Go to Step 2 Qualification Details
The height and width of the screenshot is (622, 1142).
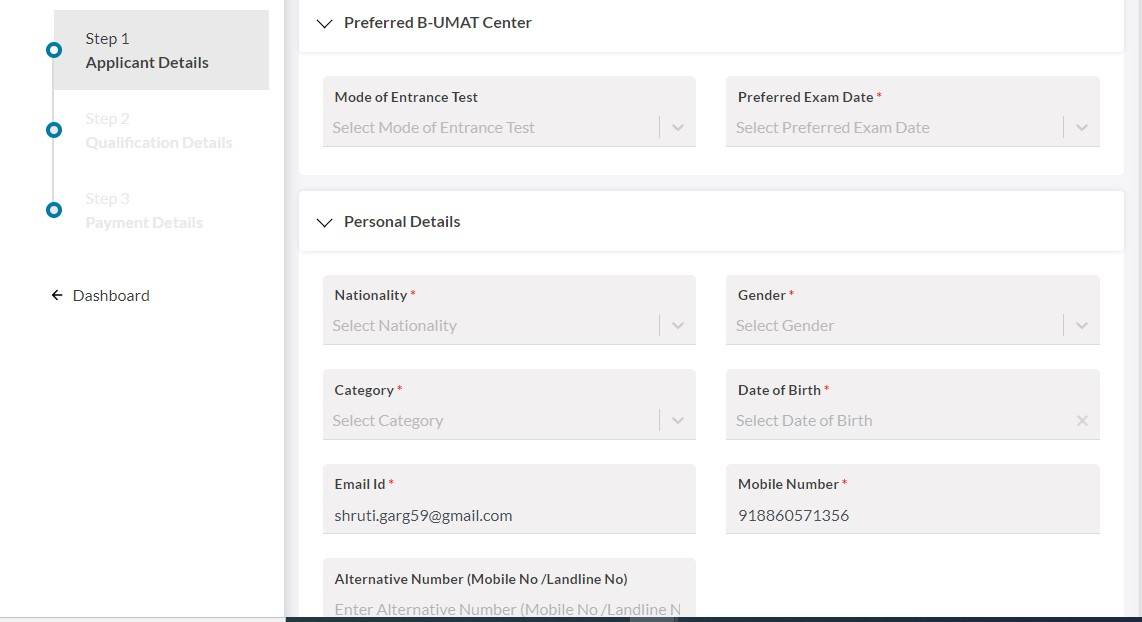pyautogui.click(x=158, y=131)
